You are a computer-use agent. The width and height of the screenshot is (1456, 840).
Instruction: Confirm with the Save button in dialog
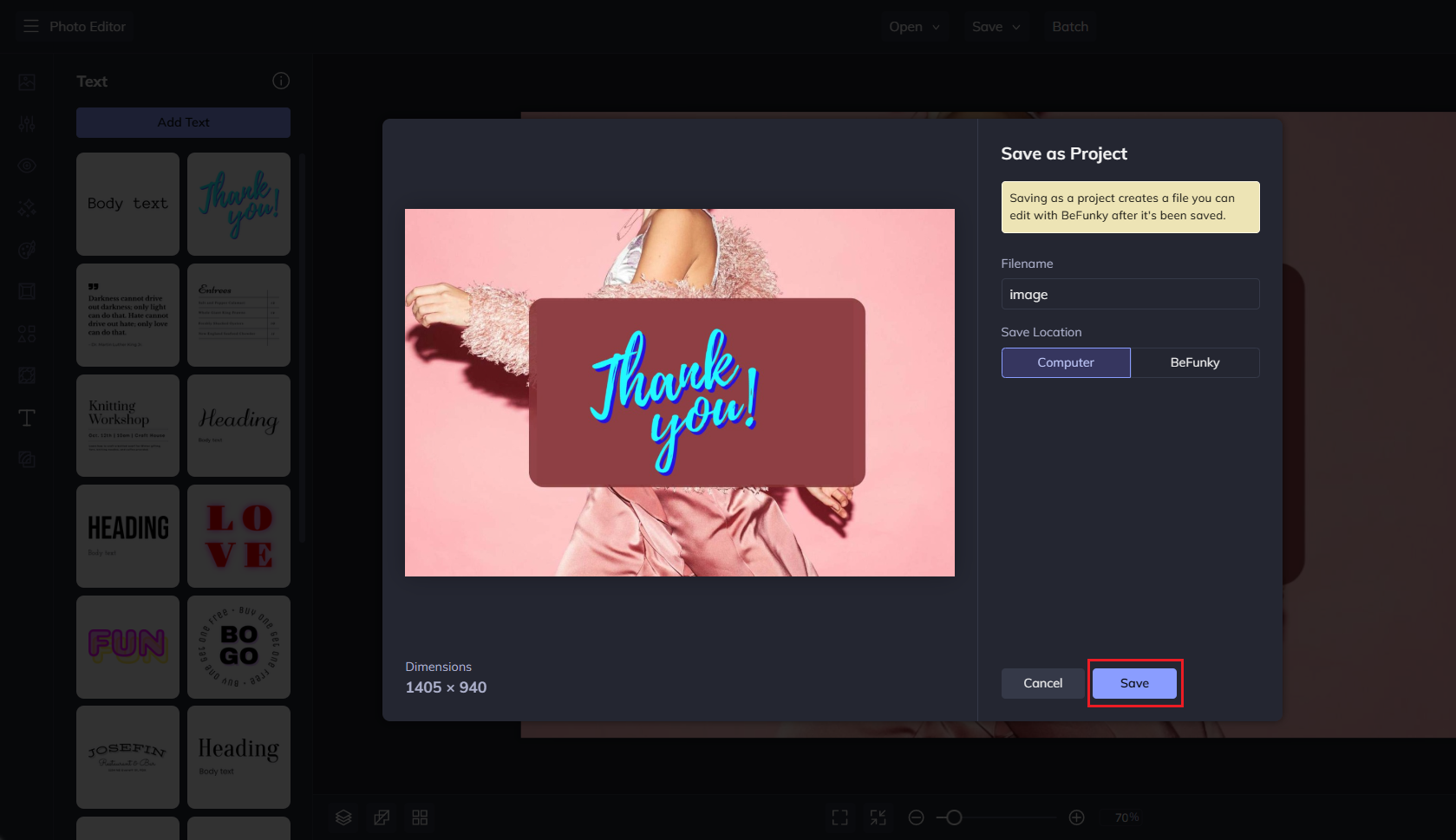tap(1134, 683)
